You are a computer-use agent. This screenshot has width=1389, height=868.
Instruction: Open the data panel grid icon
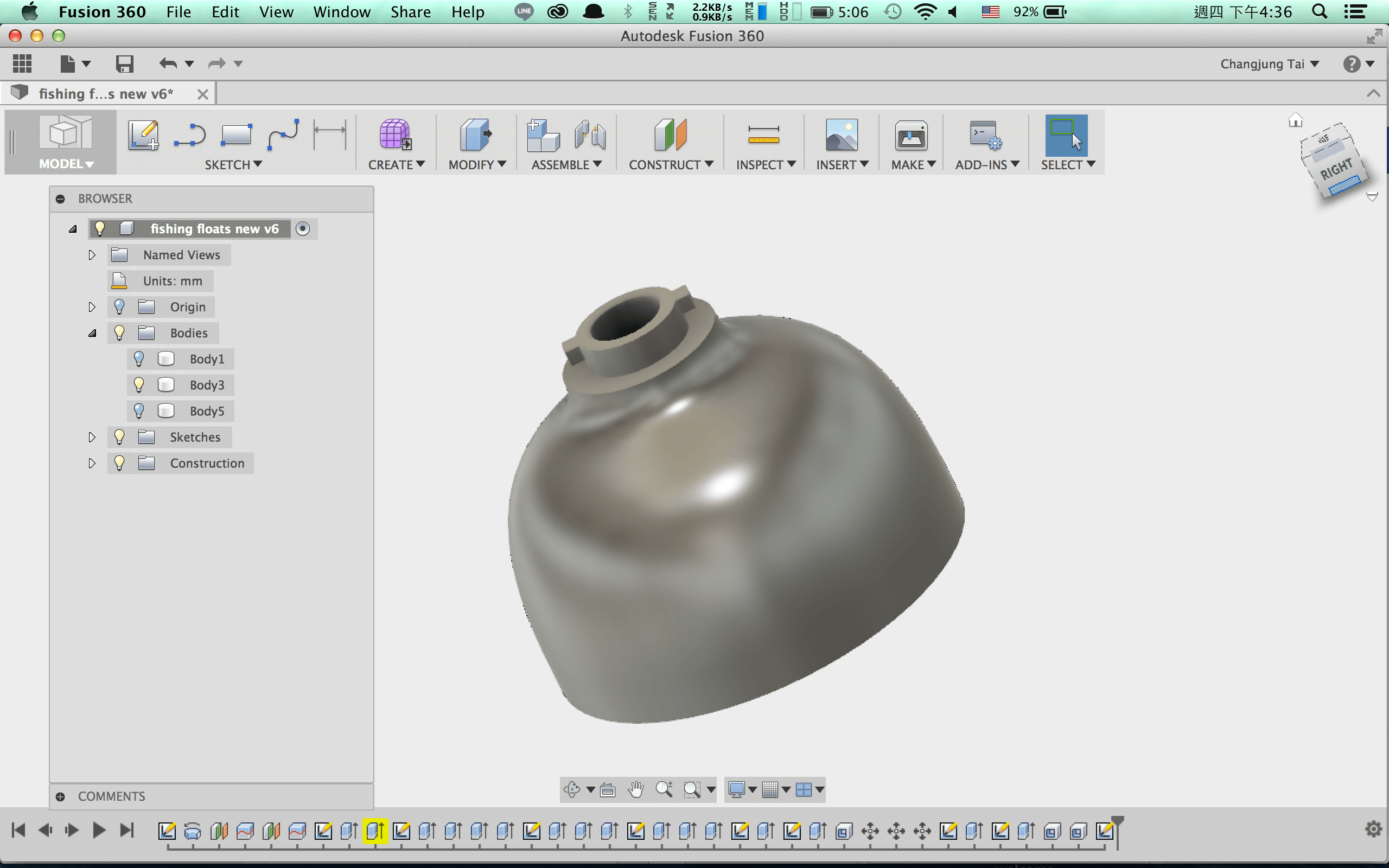coord(22,63)
